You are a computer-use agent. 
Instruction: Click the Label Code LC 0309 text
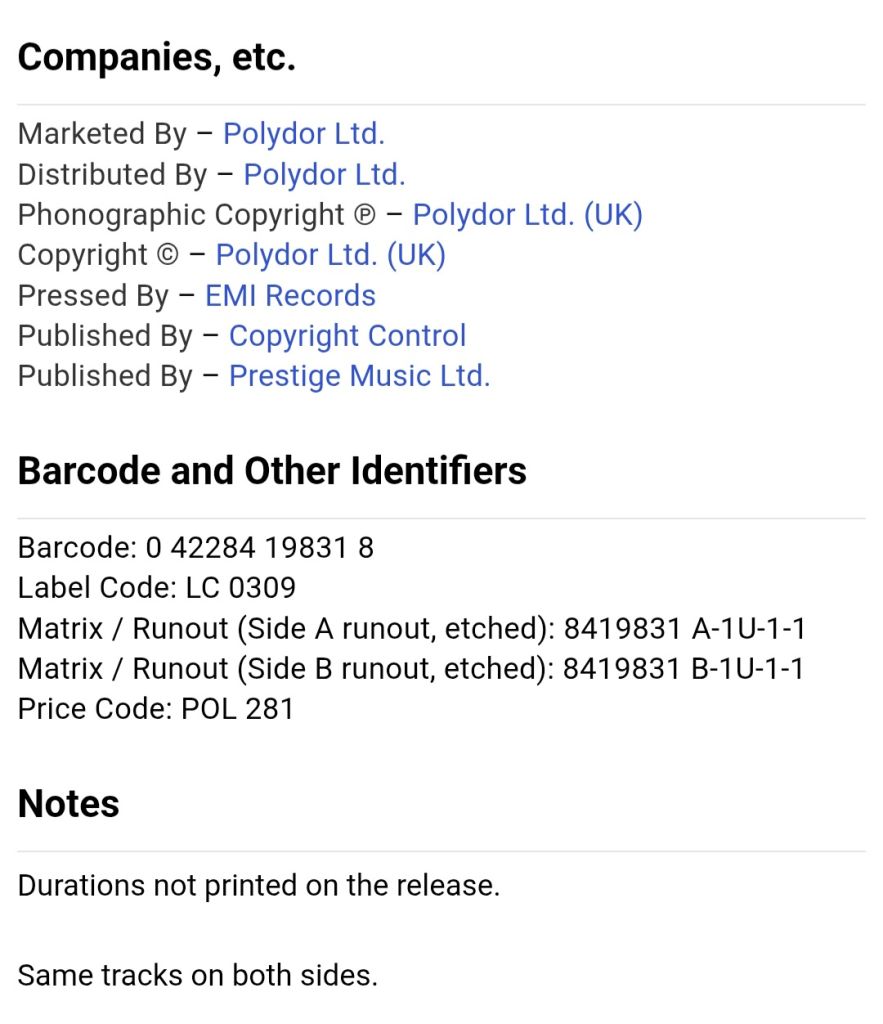[x=157, y=588]
